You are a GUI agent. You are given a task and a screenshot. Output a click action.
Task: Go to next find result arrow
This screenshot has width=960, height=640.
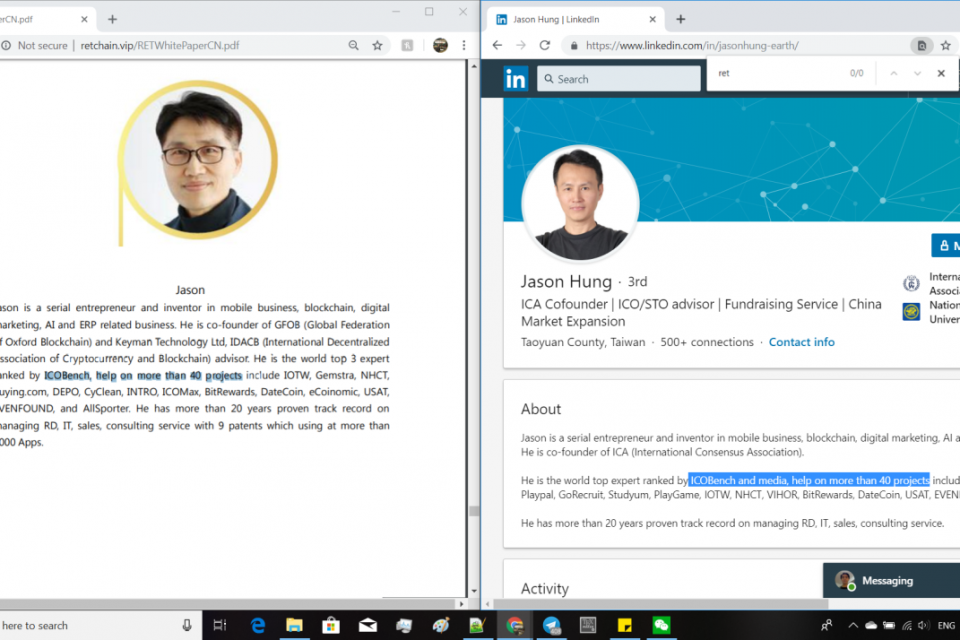(917, 73)
